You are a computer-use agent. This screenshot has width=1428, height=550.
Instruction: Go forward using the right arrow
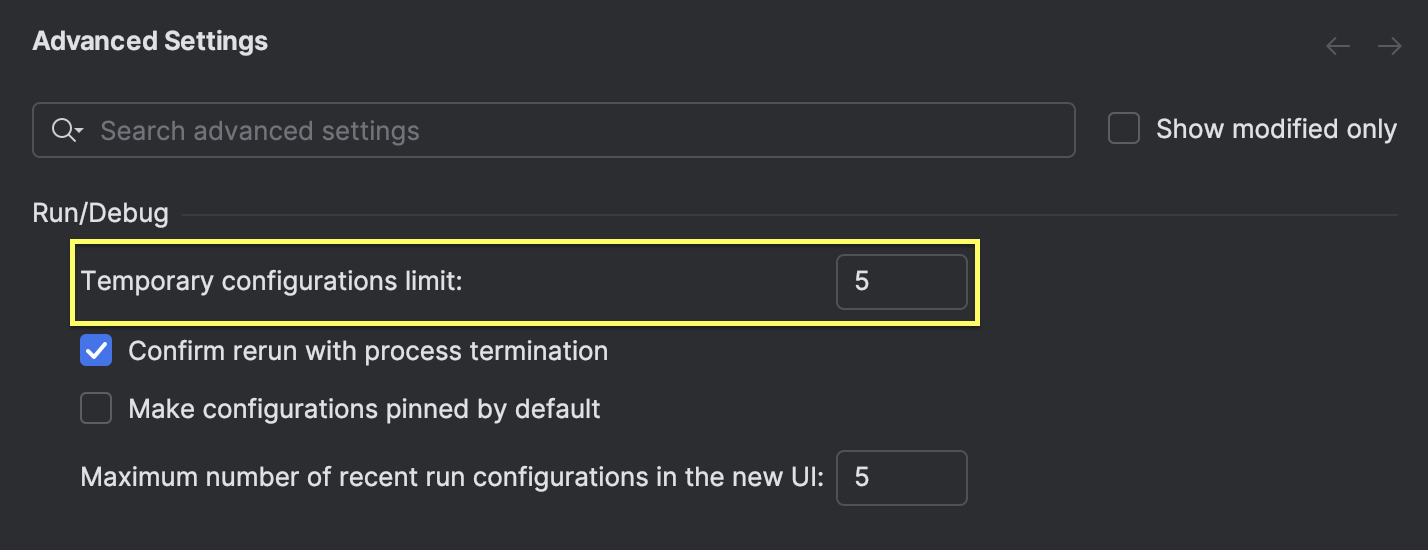point(1389,46)
